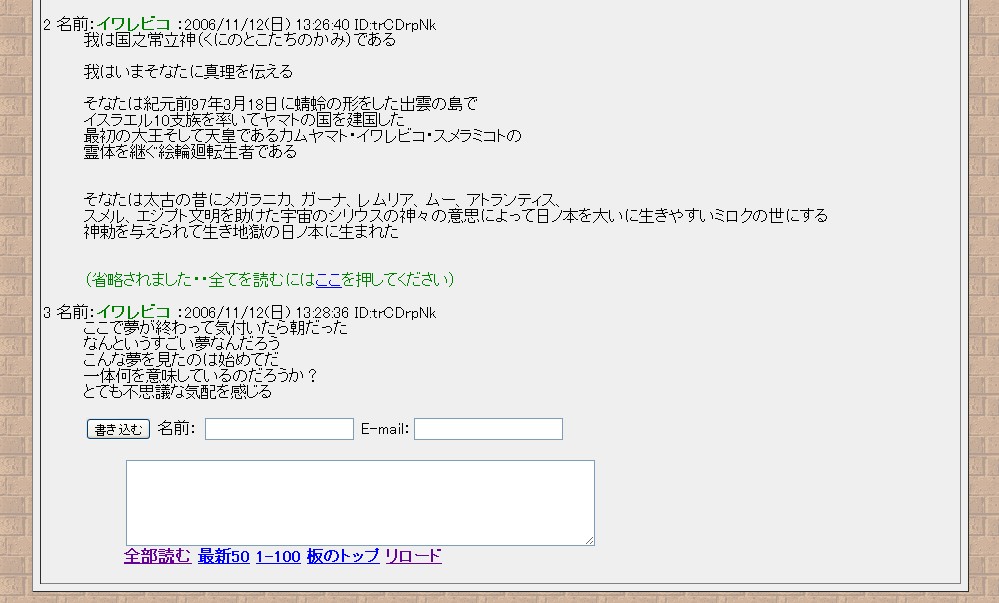Click post number 2
The width and height of the screenshot is (999, 603).
47,24
